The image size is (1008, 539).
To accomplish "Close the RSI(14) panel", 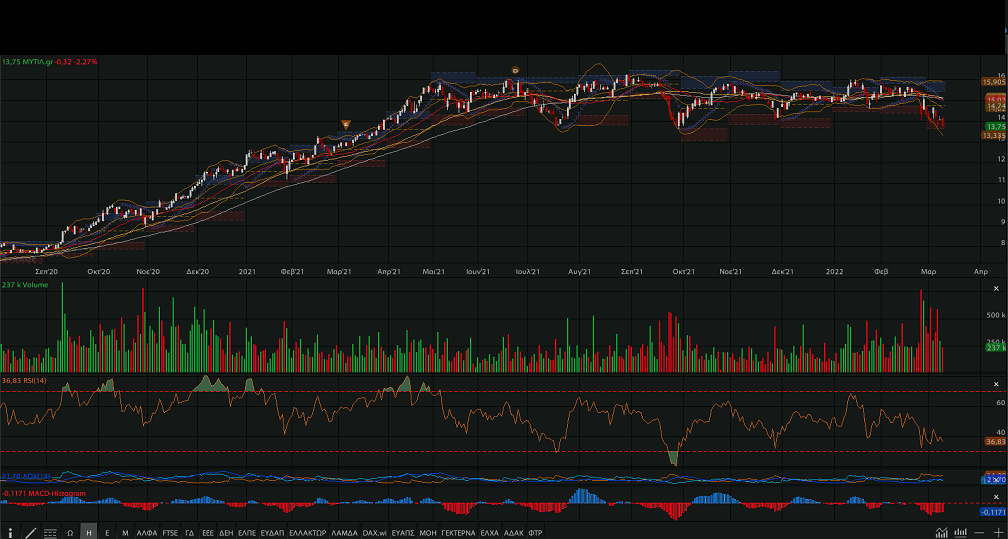I will [x=996, y=384].
